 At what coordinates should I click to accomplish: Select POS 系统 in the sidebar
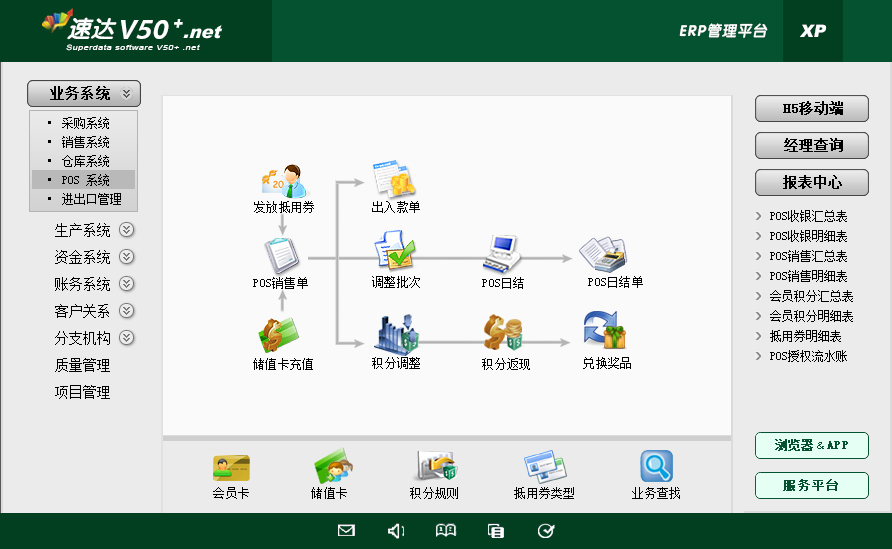84,180
